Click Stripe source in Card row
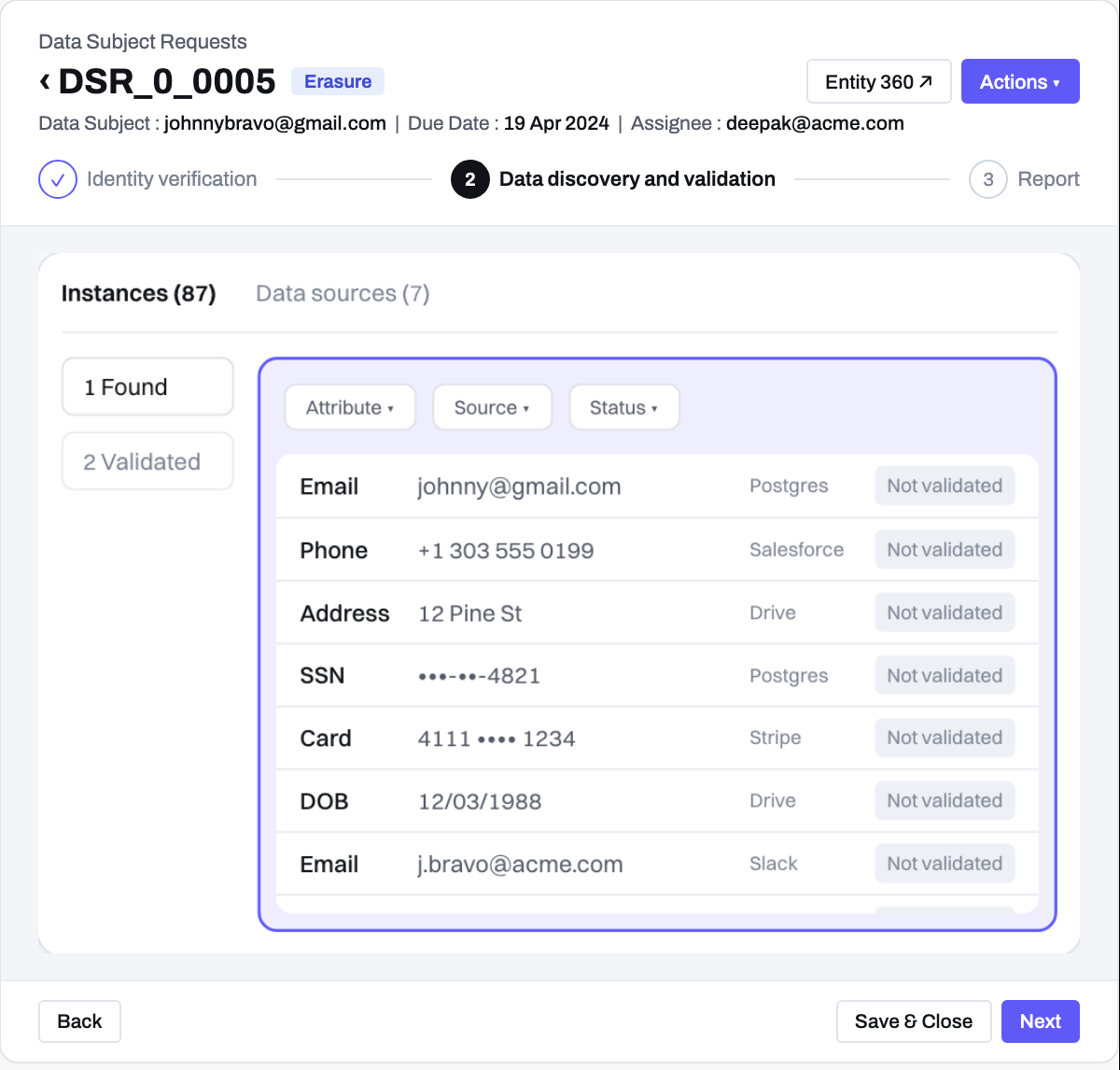This screenshot has height=1070, width=1120. coord(775,738)
